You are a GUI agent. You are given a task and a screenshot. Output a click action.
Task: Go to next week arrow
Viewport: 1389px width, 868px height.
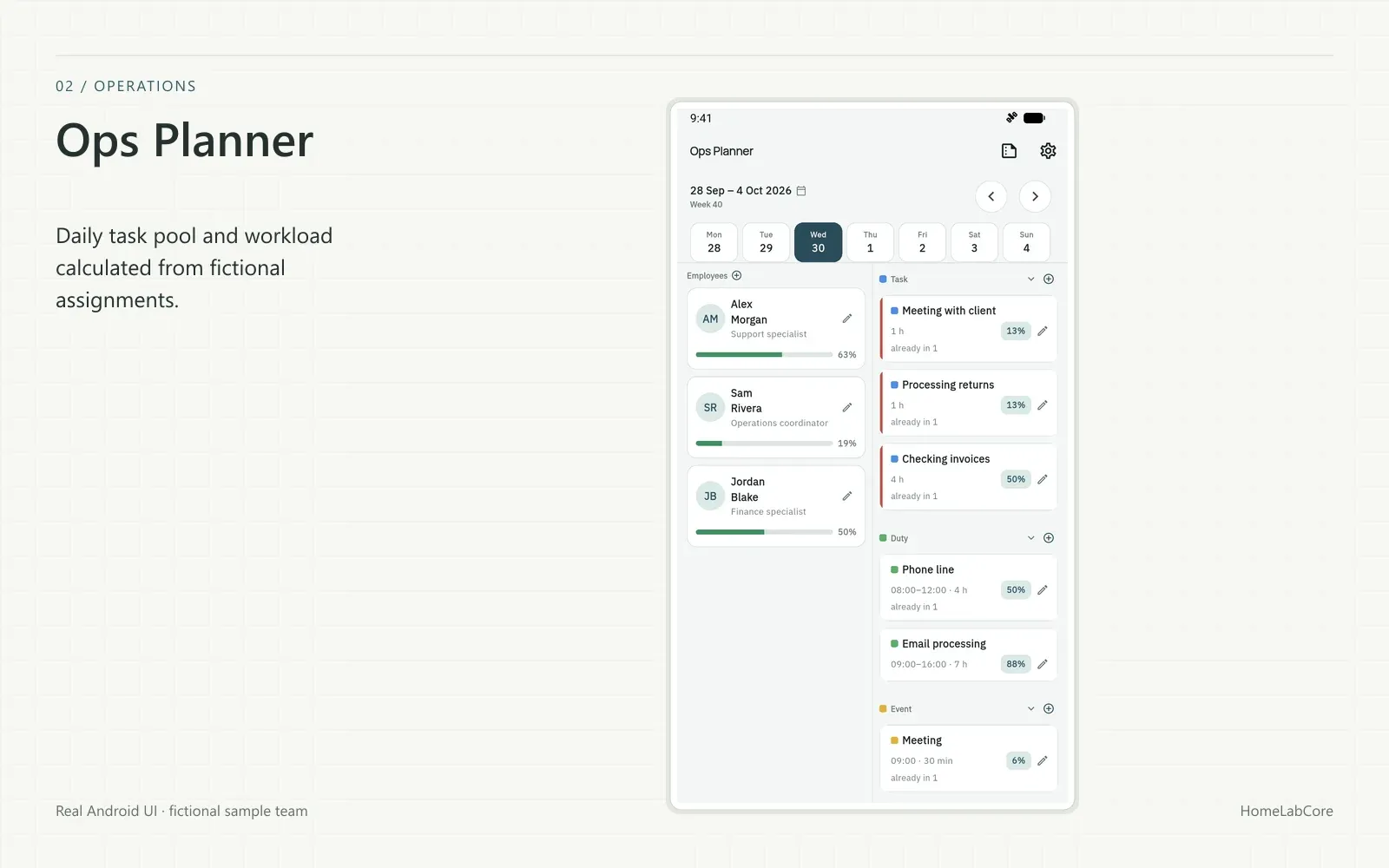pos(1035,196)
